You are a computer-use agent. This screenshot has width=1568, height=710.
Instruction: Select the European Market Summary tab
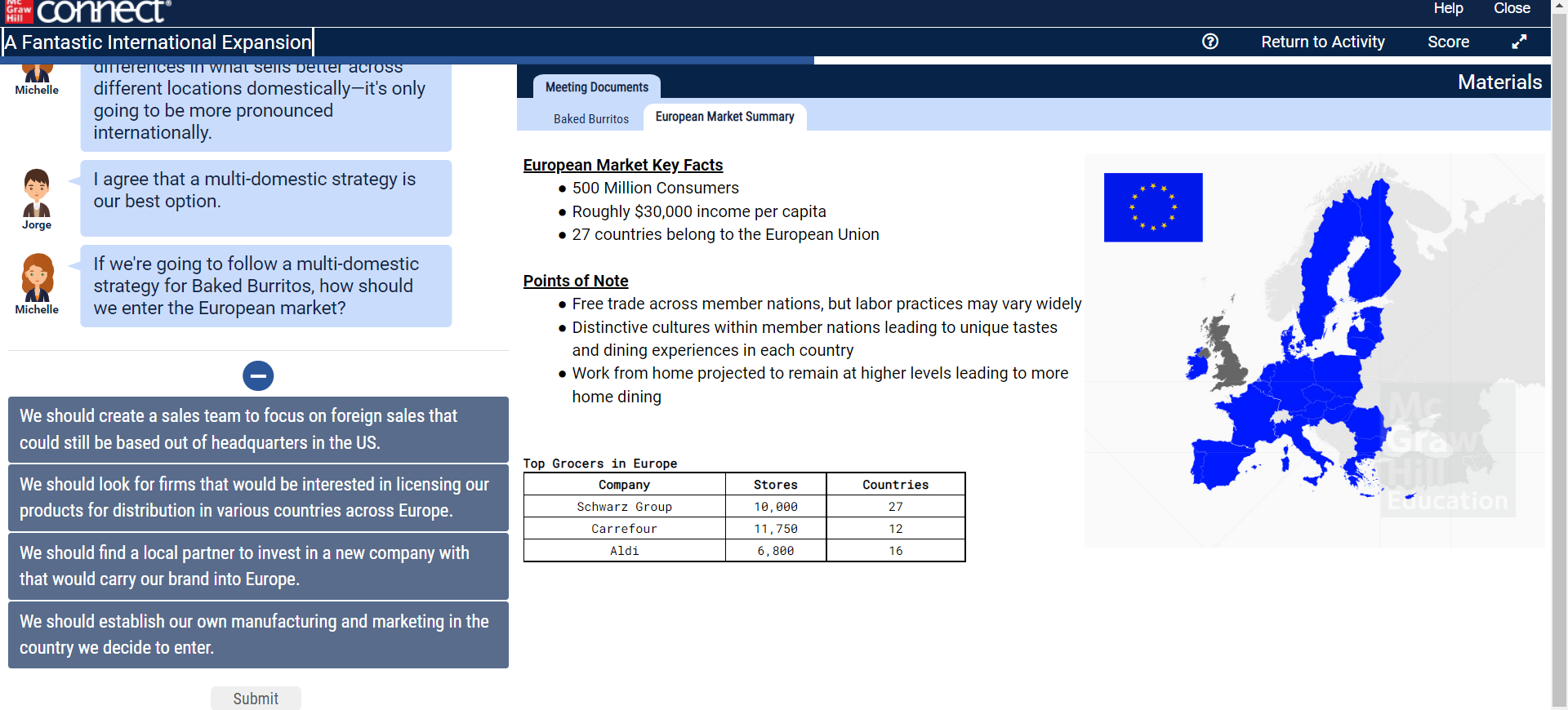pos(725,117)
